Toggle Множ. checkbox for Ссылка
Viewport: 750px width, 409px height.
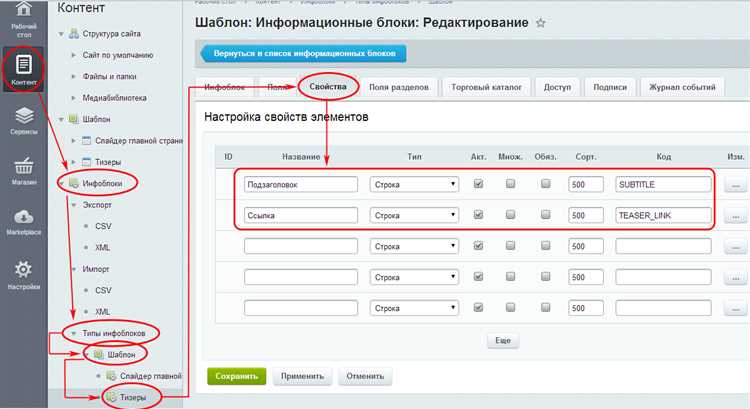pyautogui.click(x=510, y=215)
